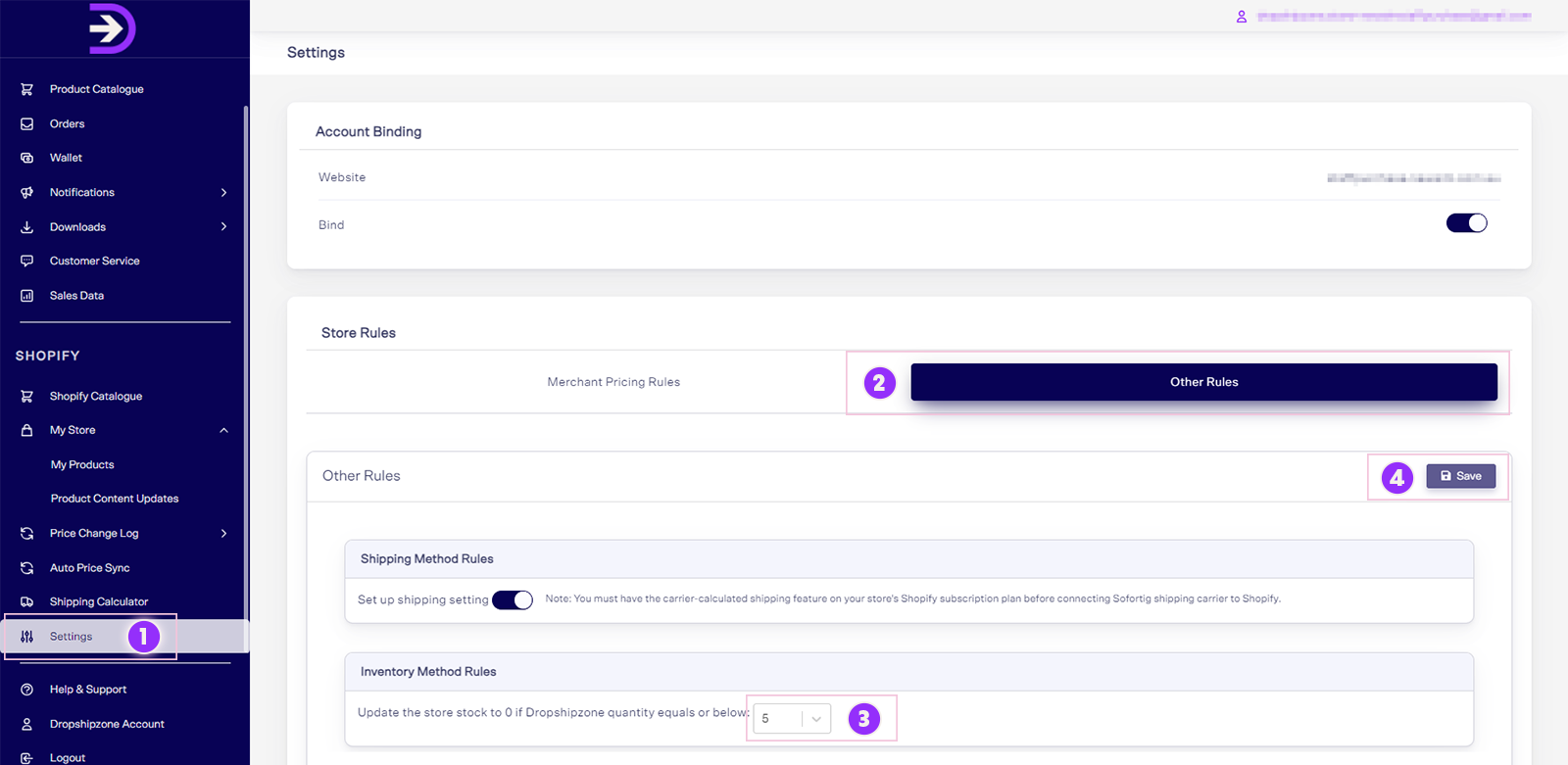Switch to Merchant Pricing Rules tab

coord(613,382)
